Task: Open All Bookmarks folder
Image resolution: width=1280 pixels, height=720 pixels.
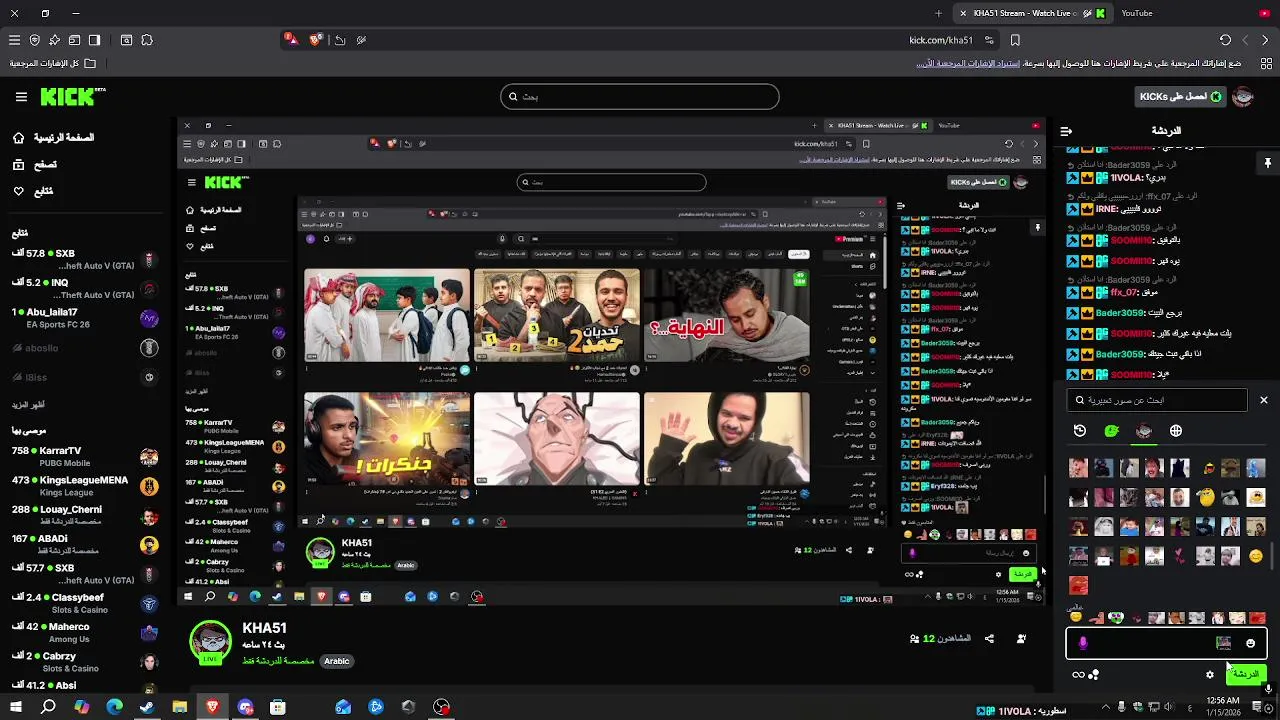Action: (x=53, y=63)
